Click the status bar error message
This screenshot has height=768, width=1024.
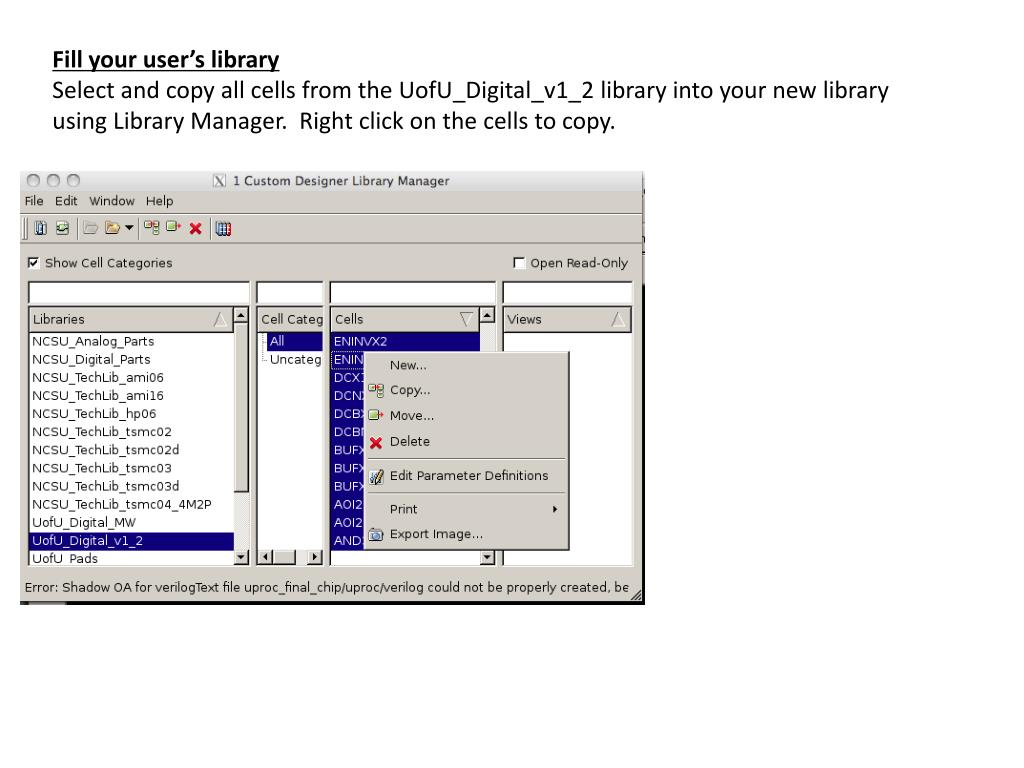click(x=327, y=587)
